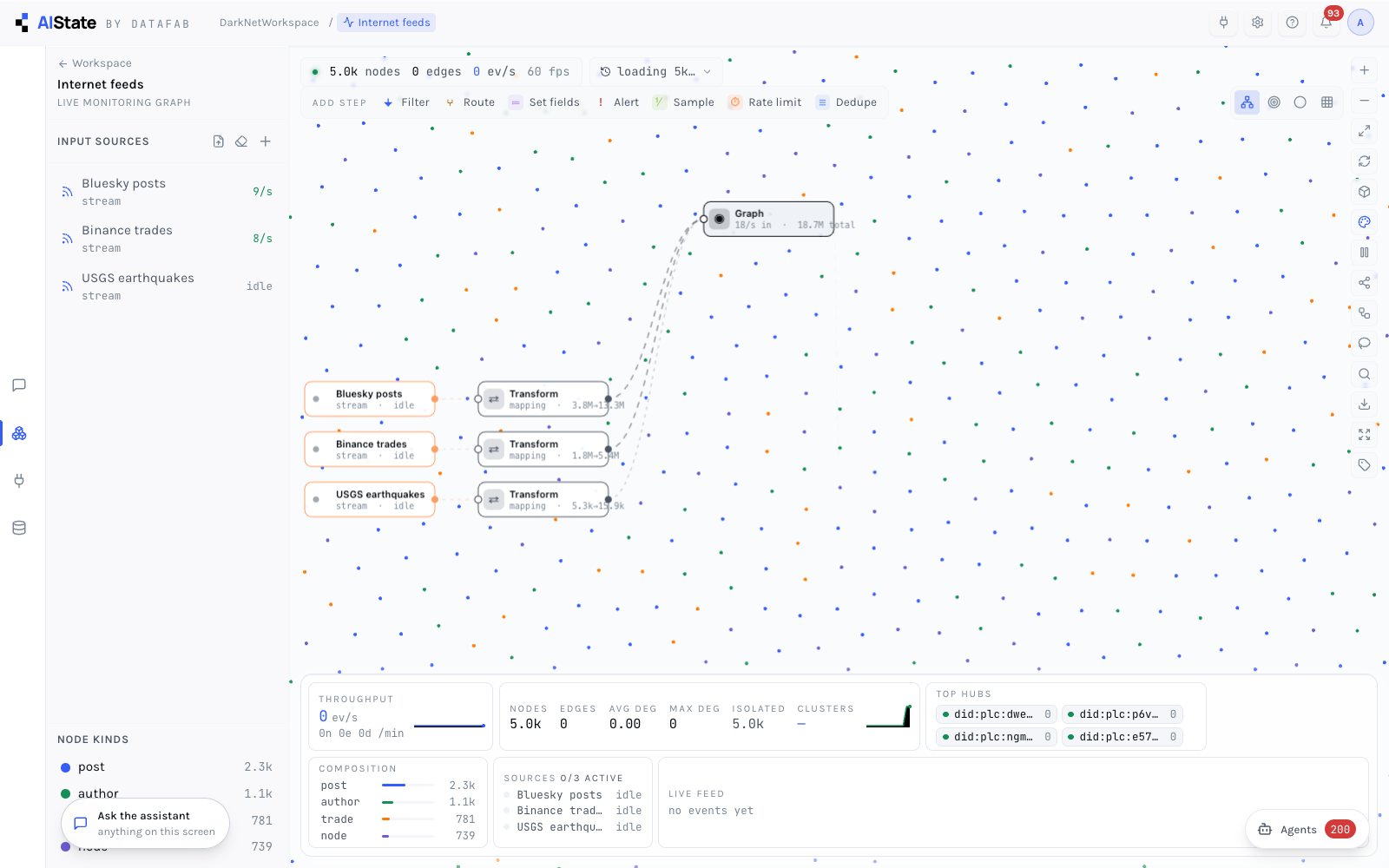The image size is (1389, 868).
Task: Open plug connectors icon in left rail
Action: 19,480
